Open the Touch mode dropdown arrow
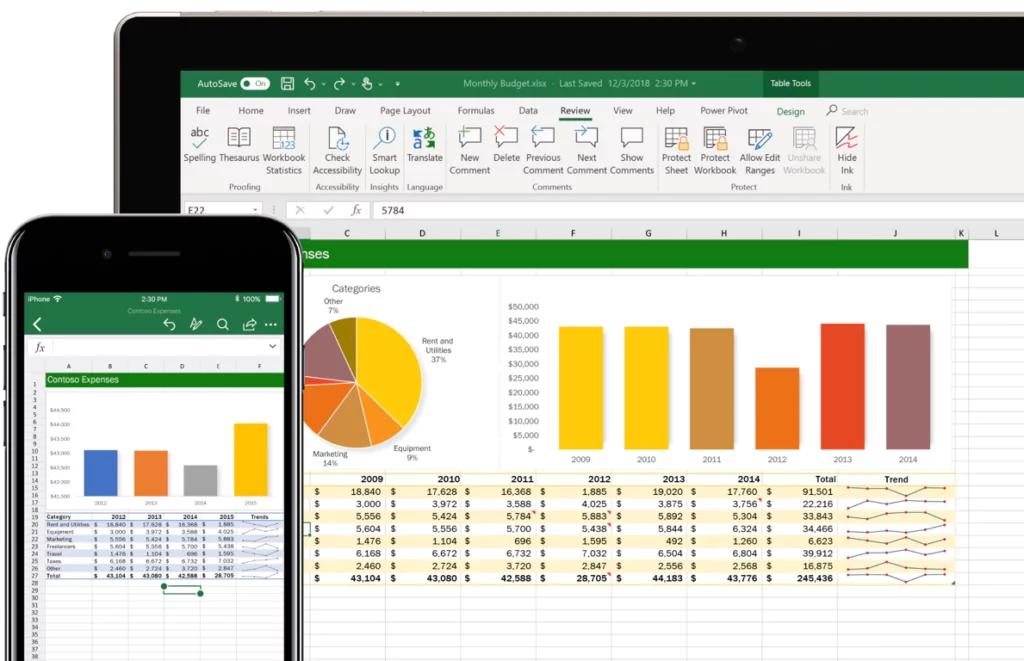 (380, 84)
